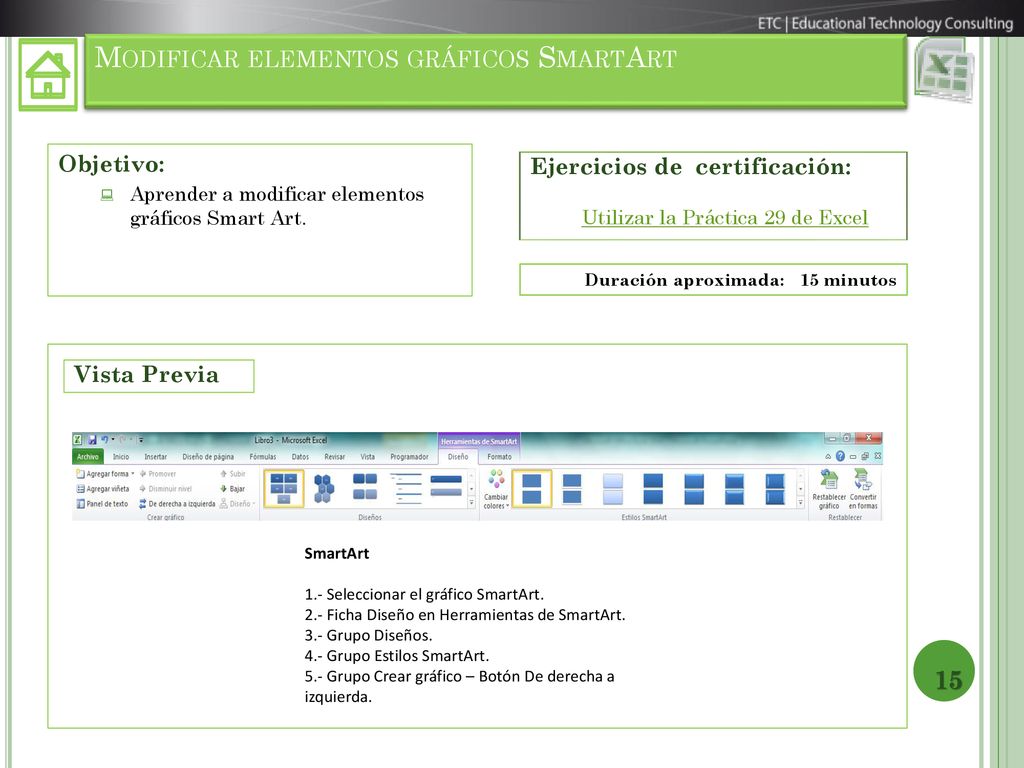1024x768 pixels.
Task: Switch to the Datos tab
Action: tap(300, 456)
